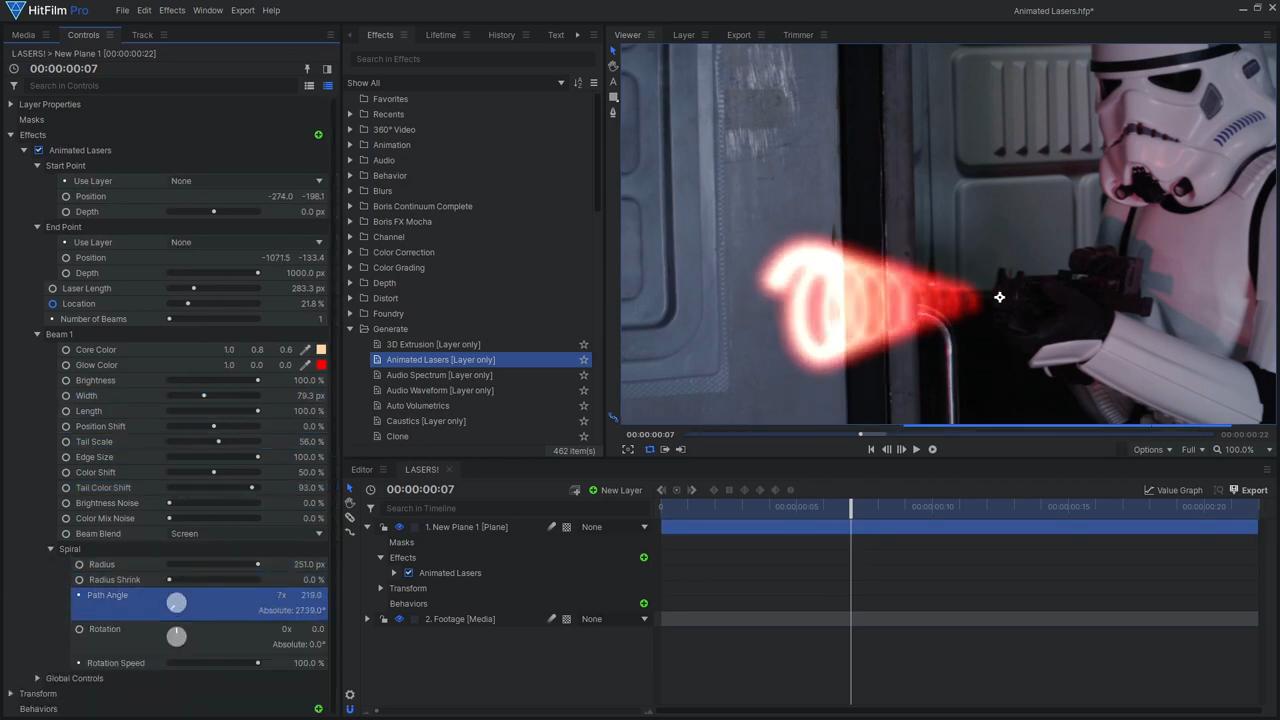Screen dimensions: 1280x720
Task: Select the Pen/freehand mask tool in the Viewer
Action: [x=613, y=112]
